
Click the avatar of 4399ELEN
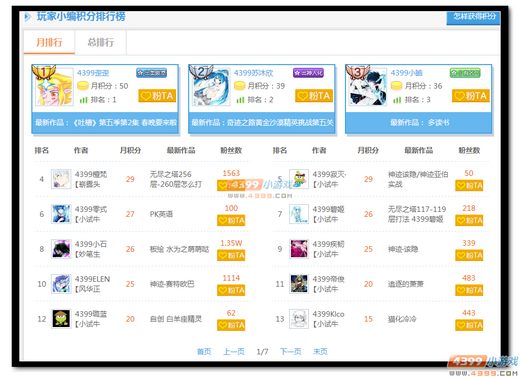61,284
